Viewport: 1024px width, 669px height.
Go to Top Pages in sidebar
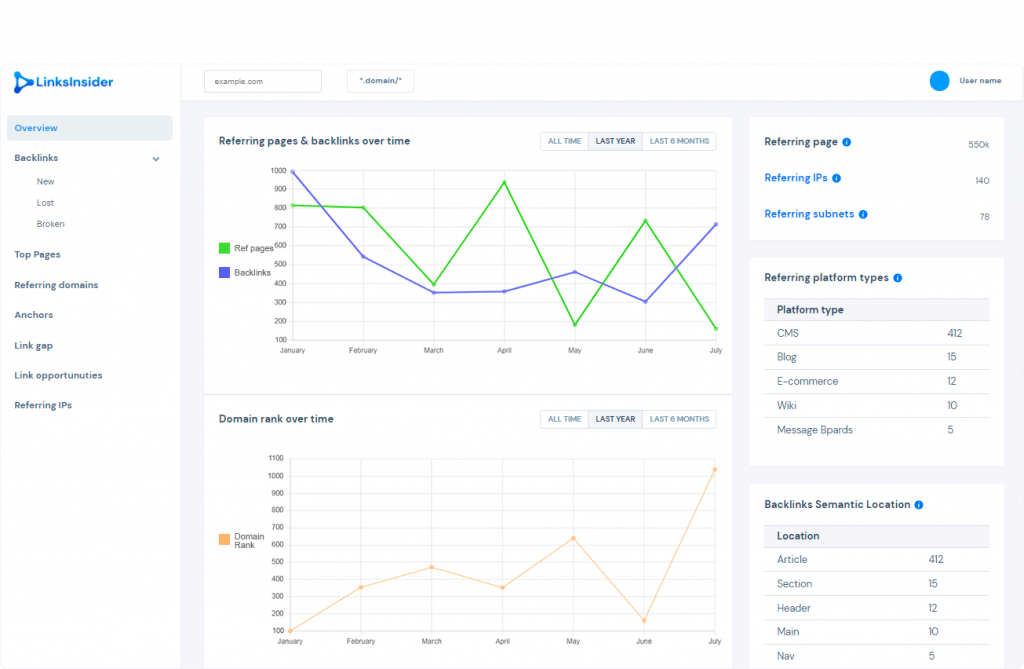point(37,255)
